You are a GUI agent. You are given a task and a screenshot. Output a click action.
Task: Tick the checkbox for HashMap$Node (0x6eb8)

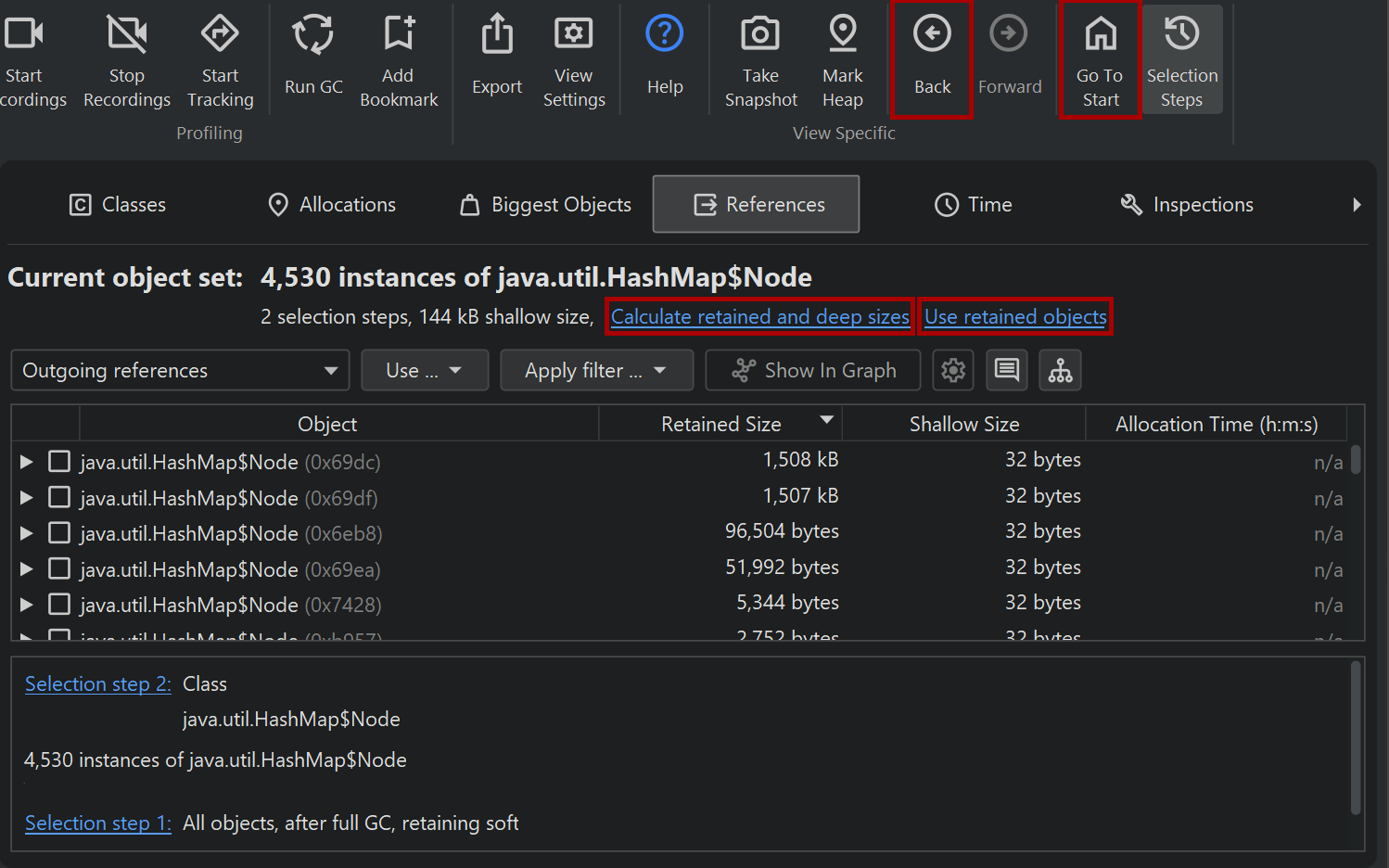[59, 533]
